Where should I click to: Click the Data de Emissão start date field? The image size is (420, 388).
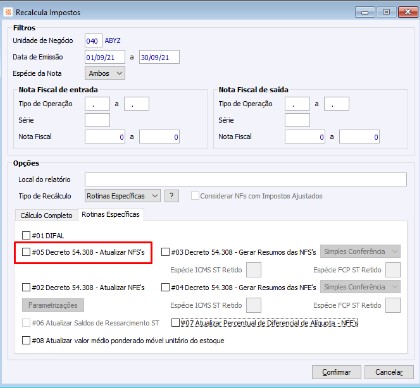pyautogui.click(x=105, y=57)
